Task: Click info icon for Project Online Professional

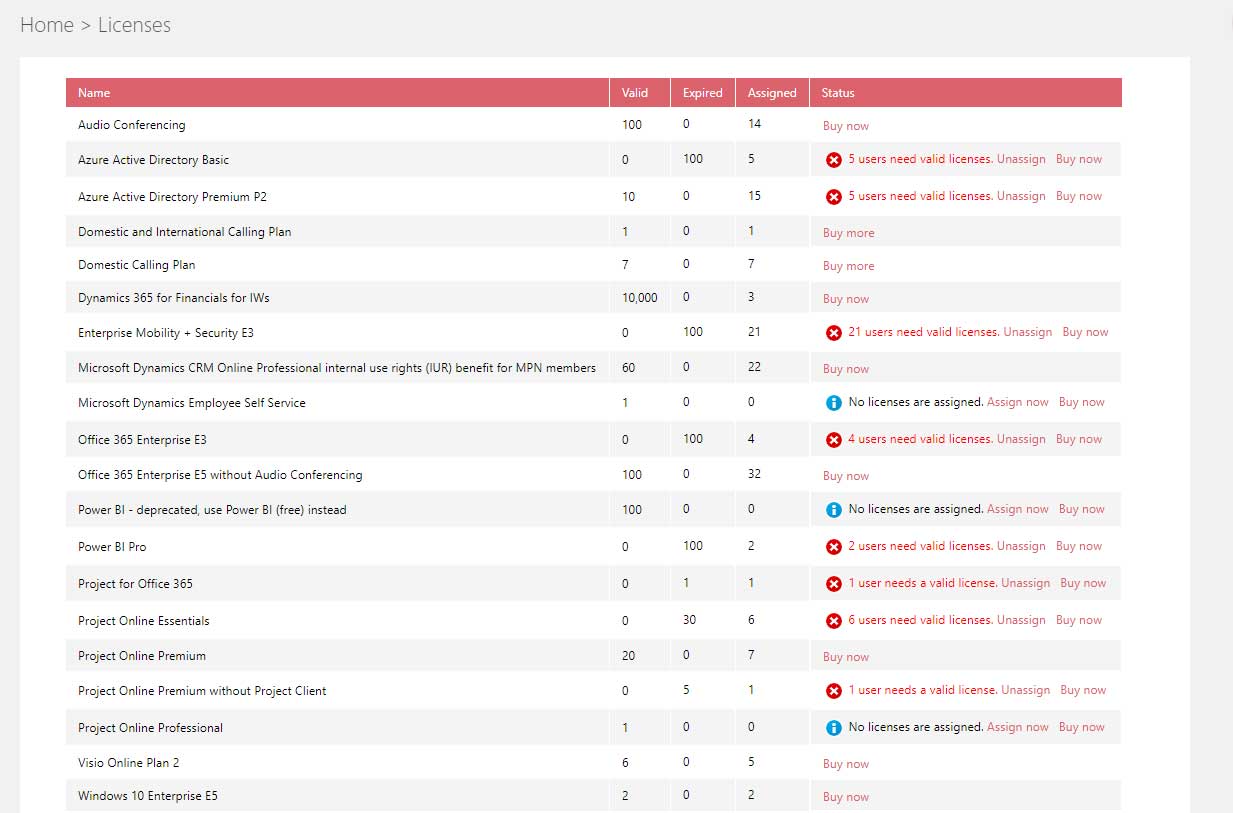Action: [x=833, y=728]
